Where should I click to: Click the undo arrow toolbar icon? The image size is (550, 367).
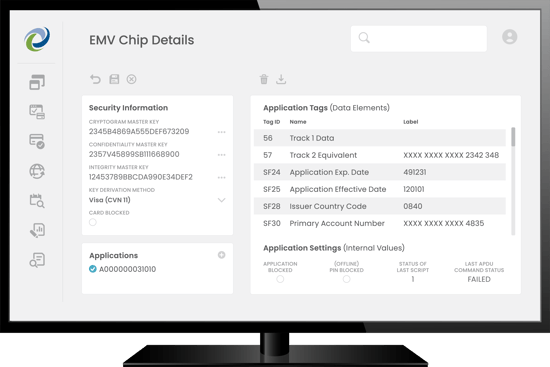(95, 79)
